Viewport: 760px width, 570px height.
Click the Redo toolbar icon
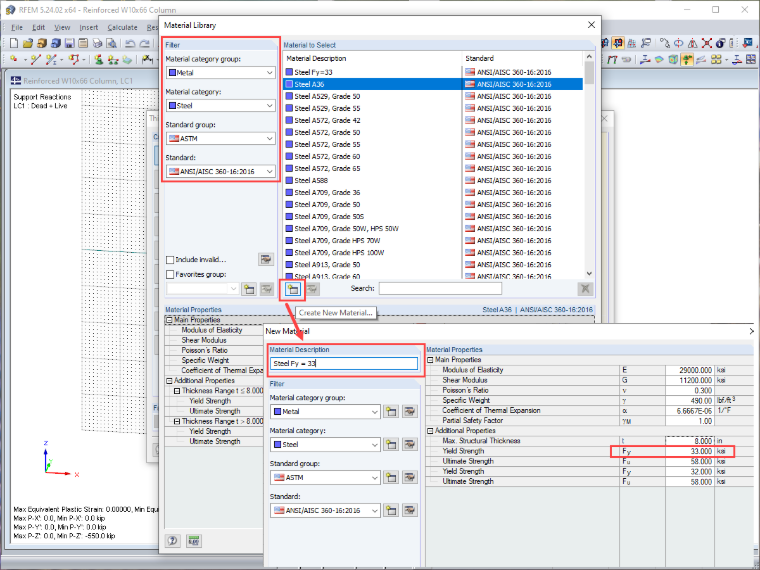tap(144, 44)
